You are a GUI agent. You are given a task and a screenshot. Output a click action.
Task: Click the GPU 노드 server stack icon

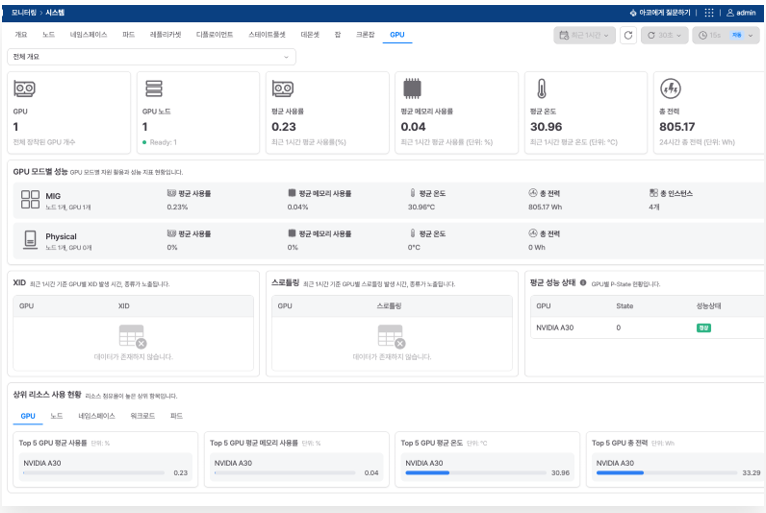click(153, 88)
